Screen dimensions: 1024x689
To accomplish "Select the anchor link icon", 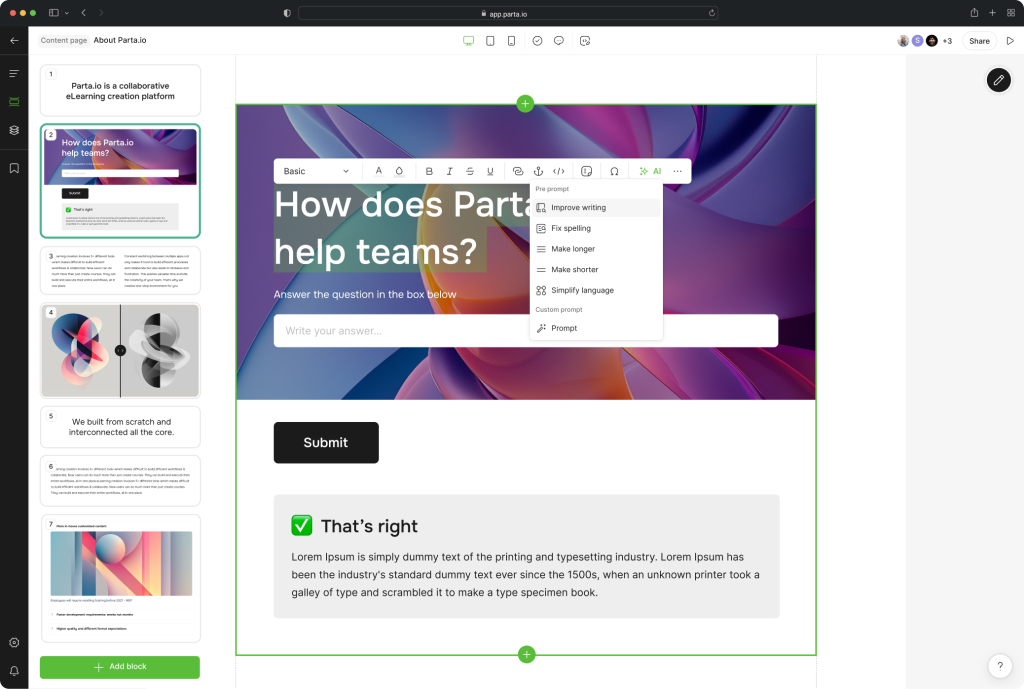I will [539, 171].
